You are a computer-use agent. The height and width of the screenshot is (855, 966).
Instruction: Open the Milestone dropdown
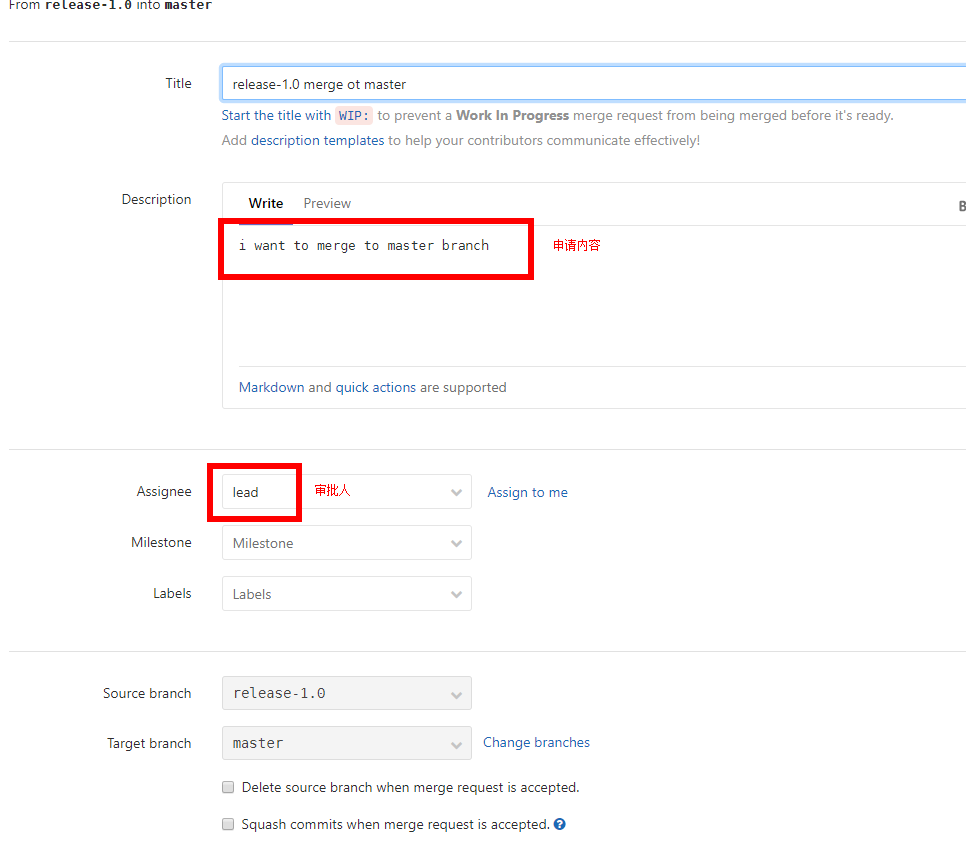tap(347, 543)
